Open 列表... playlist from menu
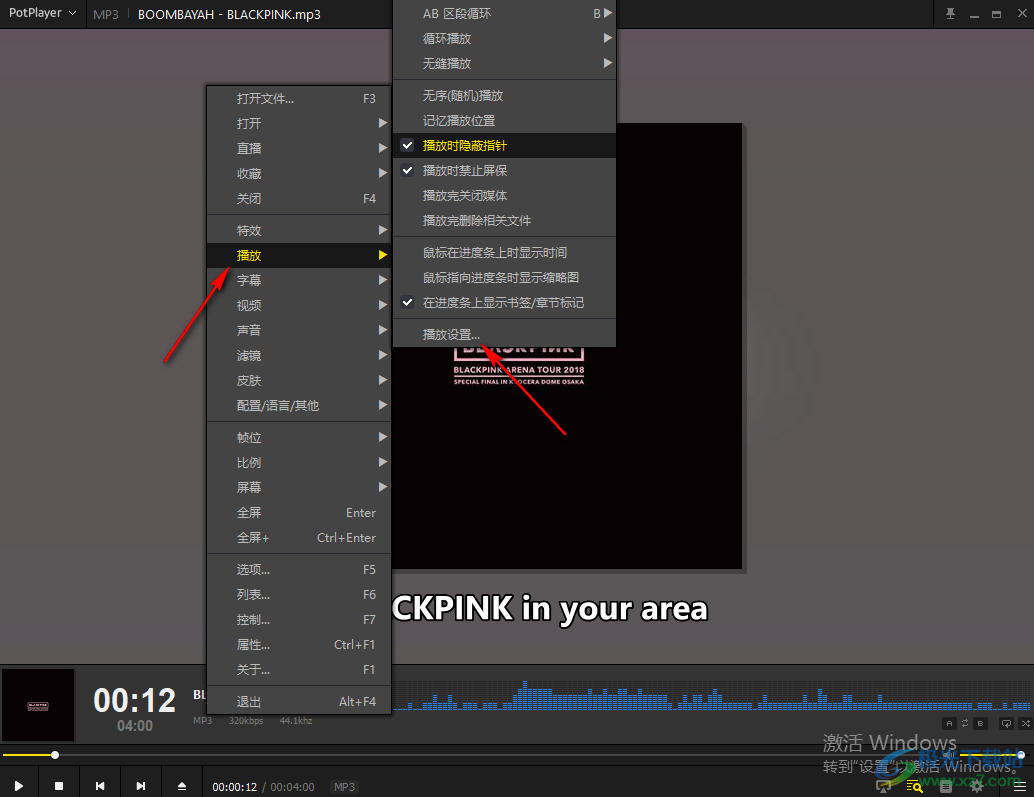Screen dimensions: 1034x797 point(299,594)
